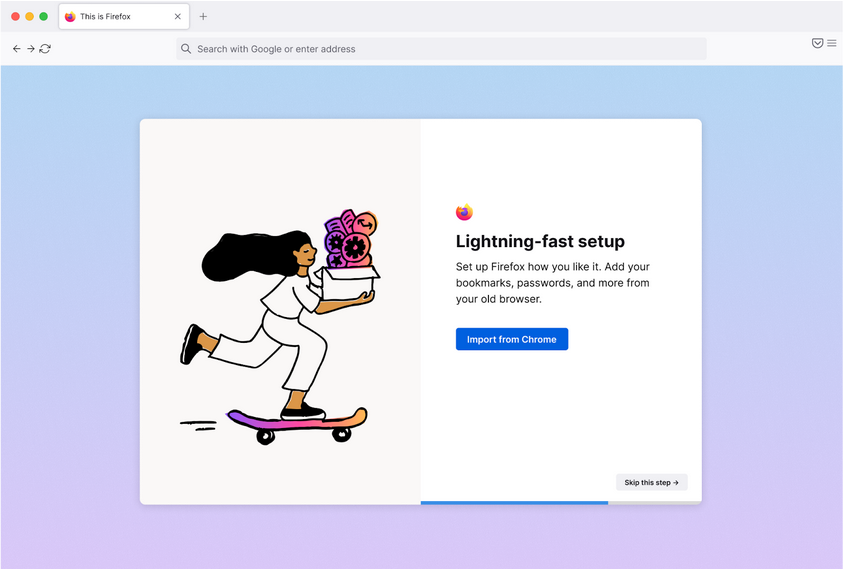Screen dimensions: 850x574
Task: Select the This is Firefox tab
Action: (124, 17)
